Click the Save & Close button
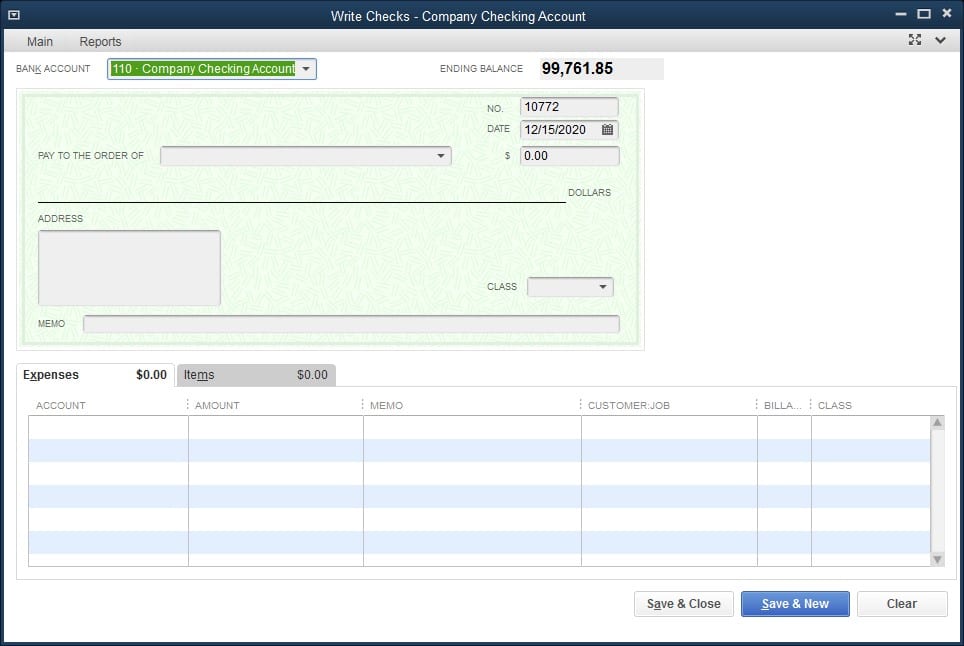This screenshot has width=964, height=646. [683, 604]
